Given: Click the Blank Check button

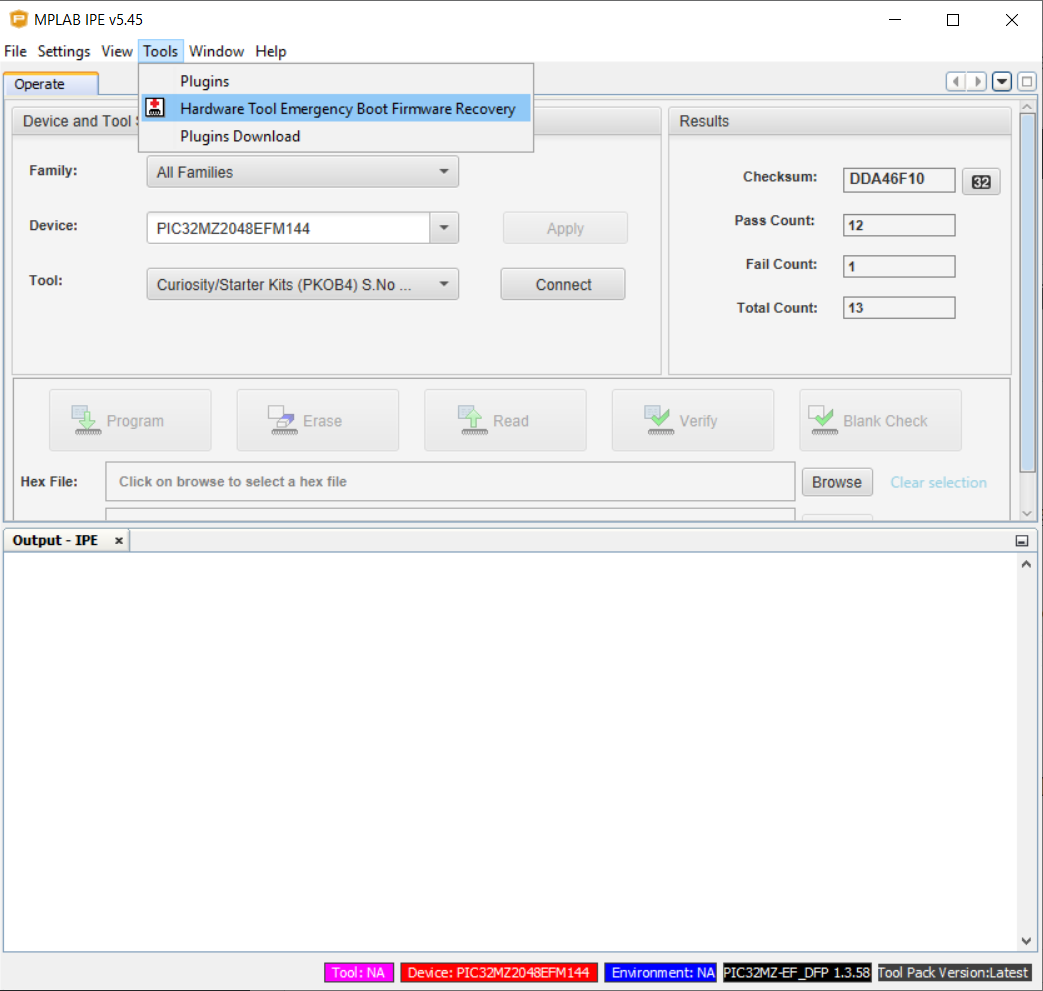Looking at the screenshot, I should 881,420.
